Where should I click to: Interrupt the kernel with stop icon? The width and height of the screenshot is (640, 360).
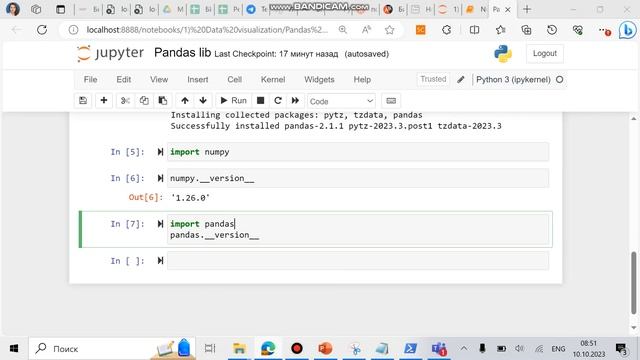(x=260, y=100)
